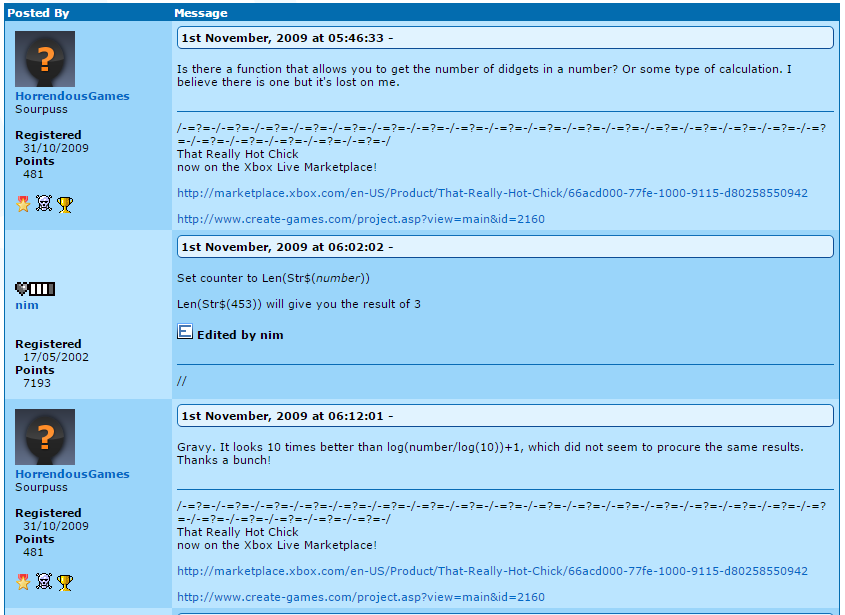Open create-games project link in first post
This screenshot has height=615, width=845.
[x=361, y=219]
